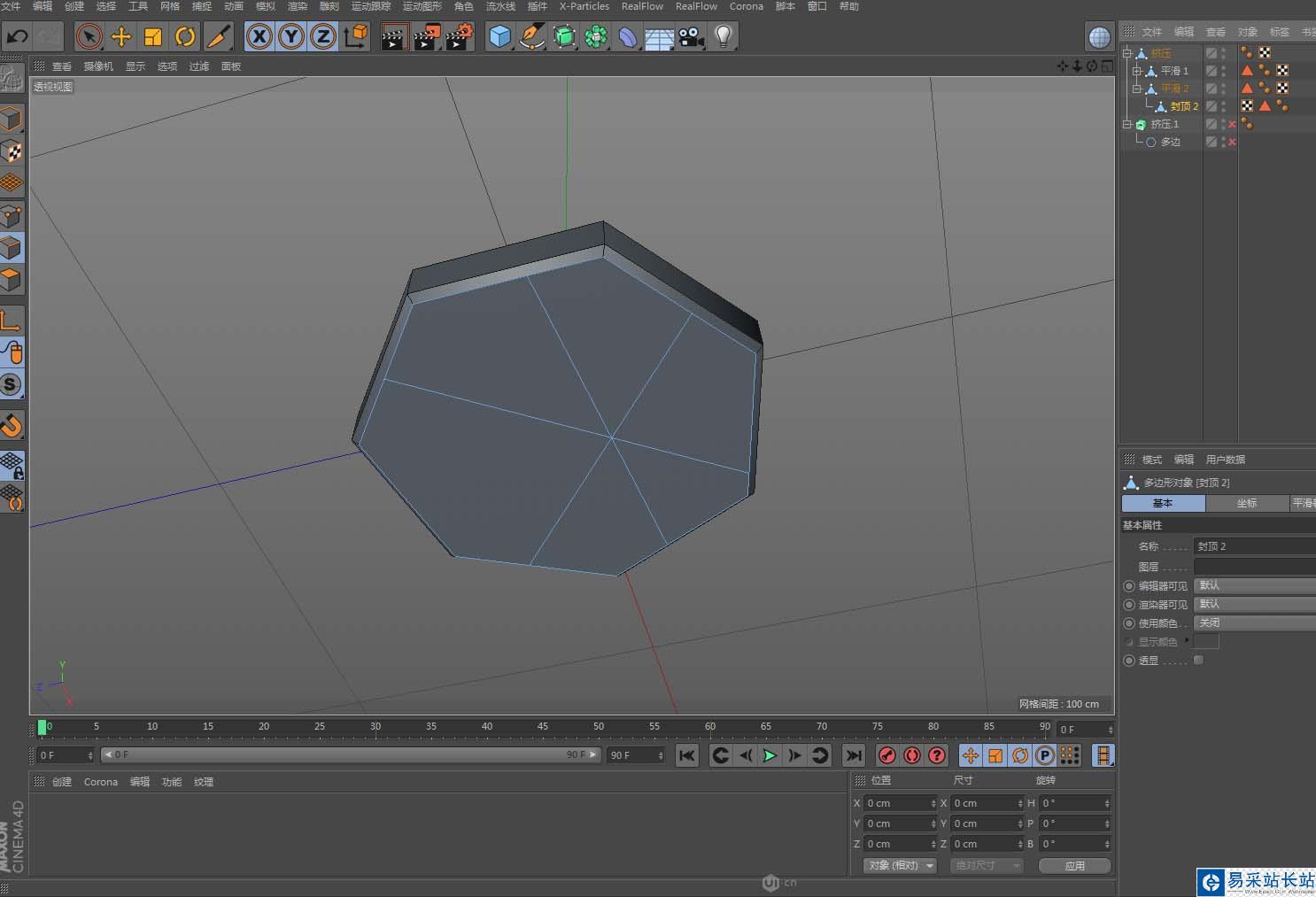Switch to the 坐标 tab
This screenshot has width=1316, height=897.
(x=1246, y=503)
